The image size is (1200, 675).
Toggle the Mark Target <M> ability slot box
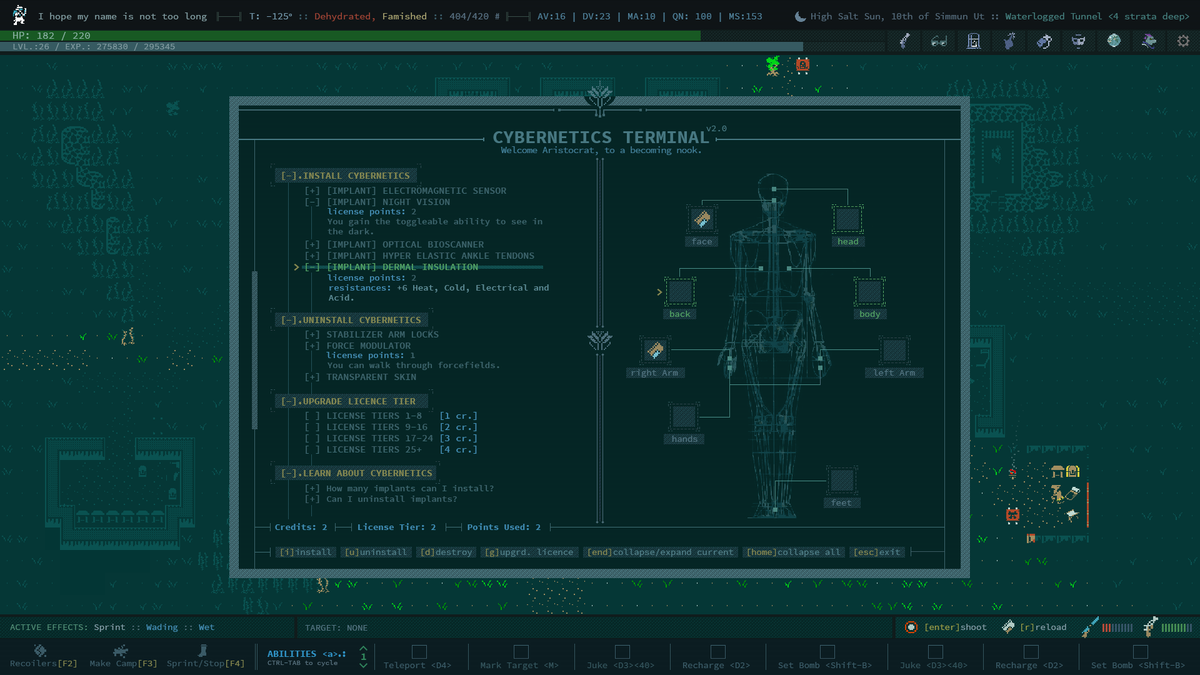[x=522, y=652]
